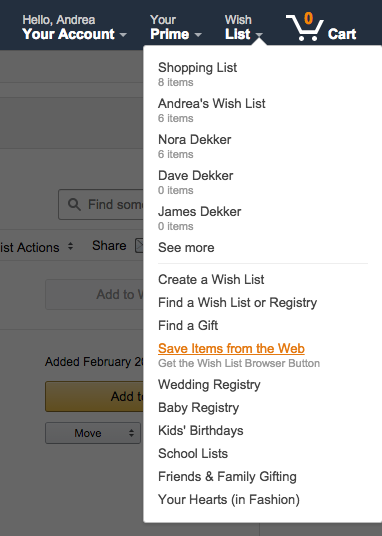The image size is (382, 536).
Task: Click Save Items from the Web link
Action: click(x=231, y=348)
